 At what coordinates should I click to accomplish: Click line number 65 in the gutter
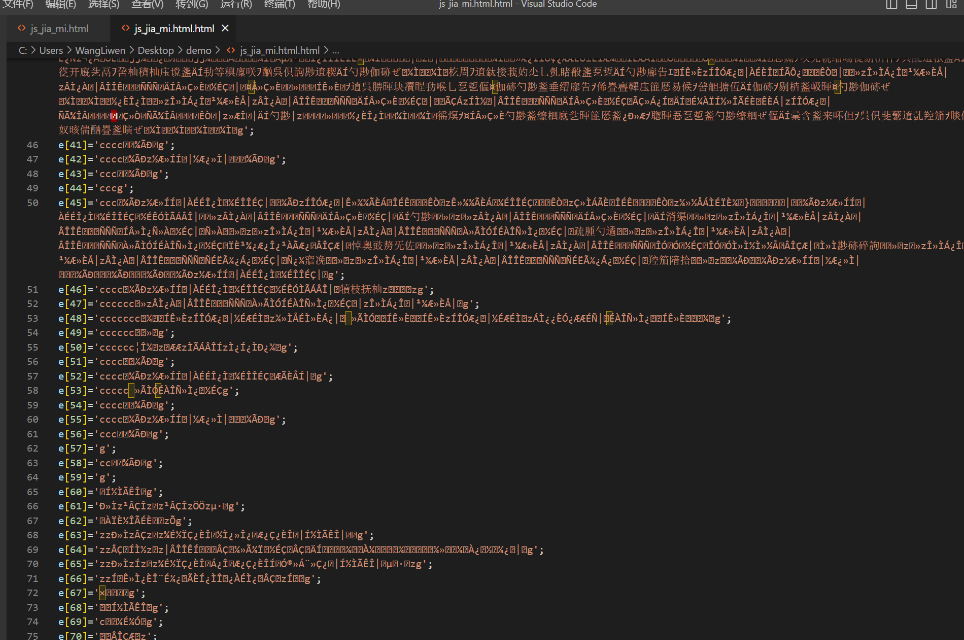33,492
